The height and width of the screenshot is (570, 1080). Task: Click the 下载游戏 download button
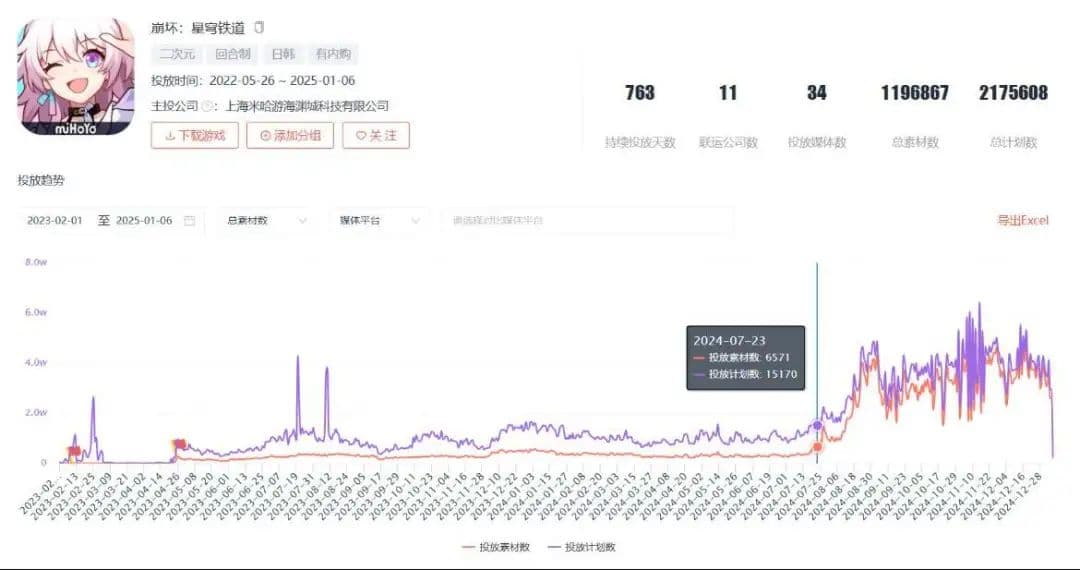tap(194, 135)
